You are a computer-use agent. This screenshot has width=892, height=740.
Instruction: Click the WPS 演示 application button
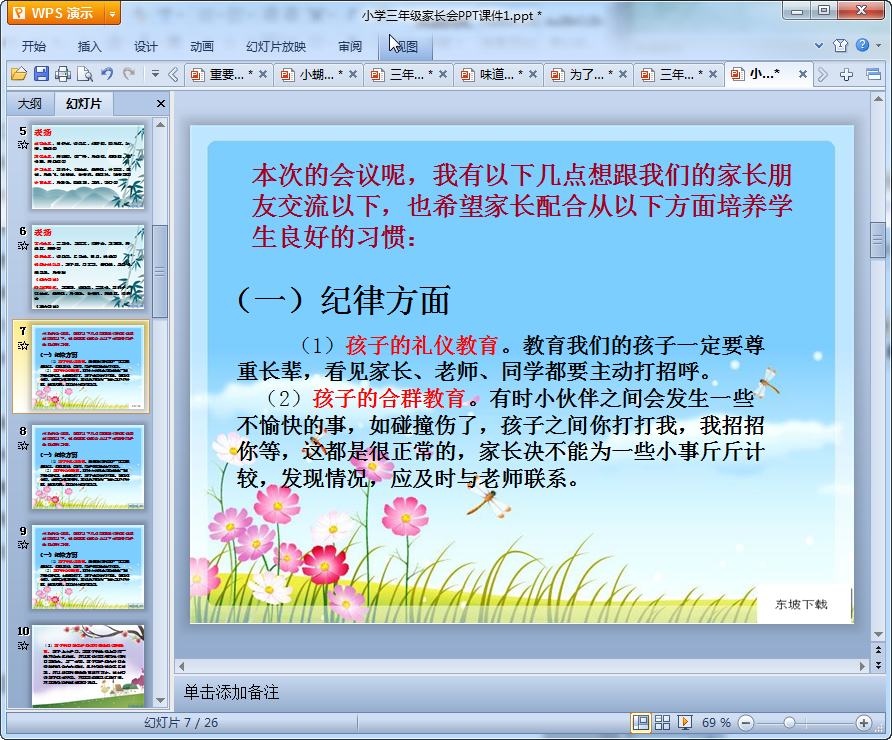tap(57, 14)
